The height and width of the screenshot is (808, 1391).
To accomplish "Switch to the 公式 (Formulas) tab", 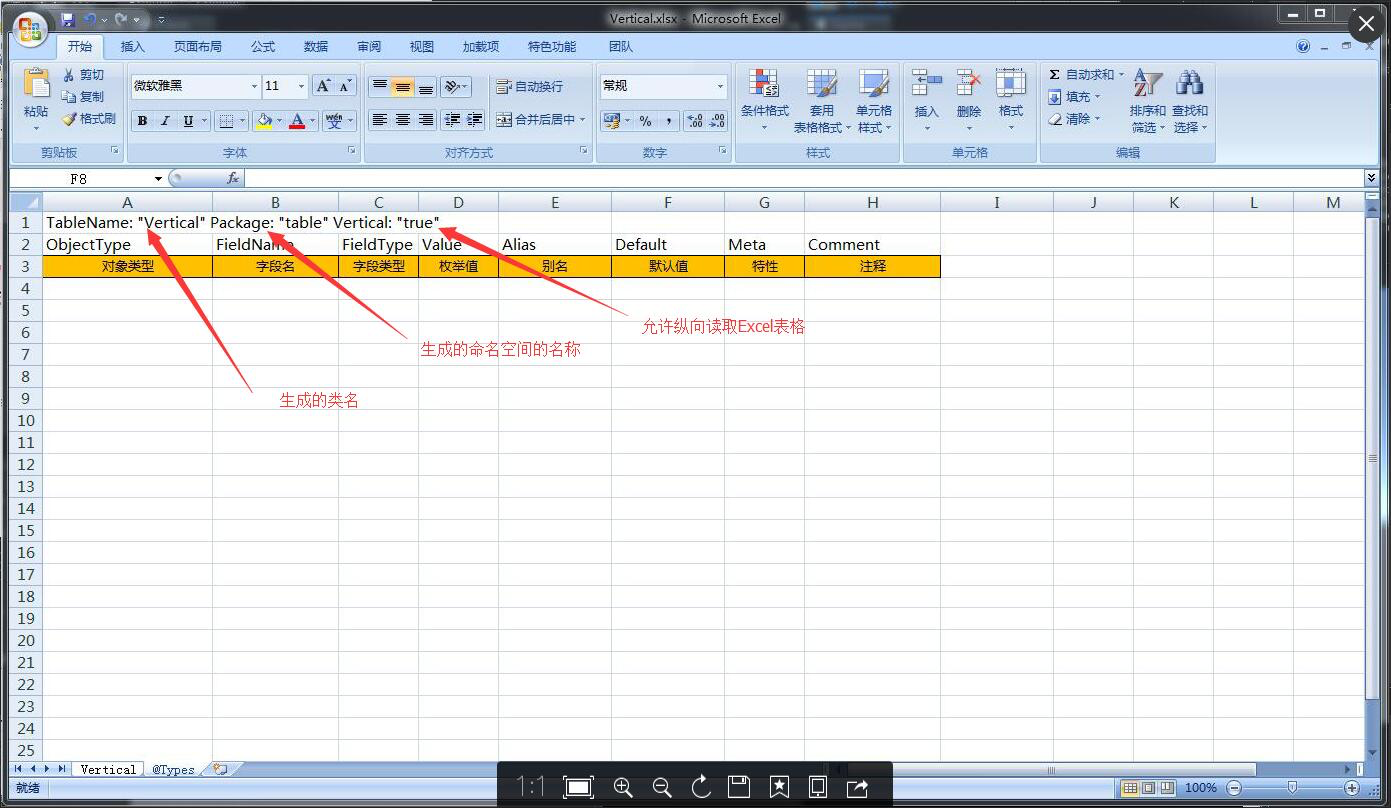I will (263, 46).
